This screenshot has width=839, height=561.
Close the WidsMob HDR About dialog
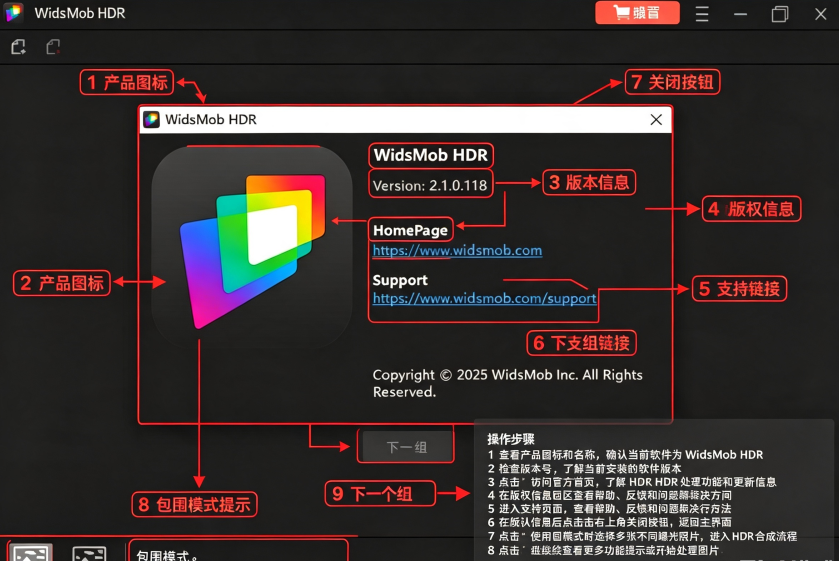point(656,119)
